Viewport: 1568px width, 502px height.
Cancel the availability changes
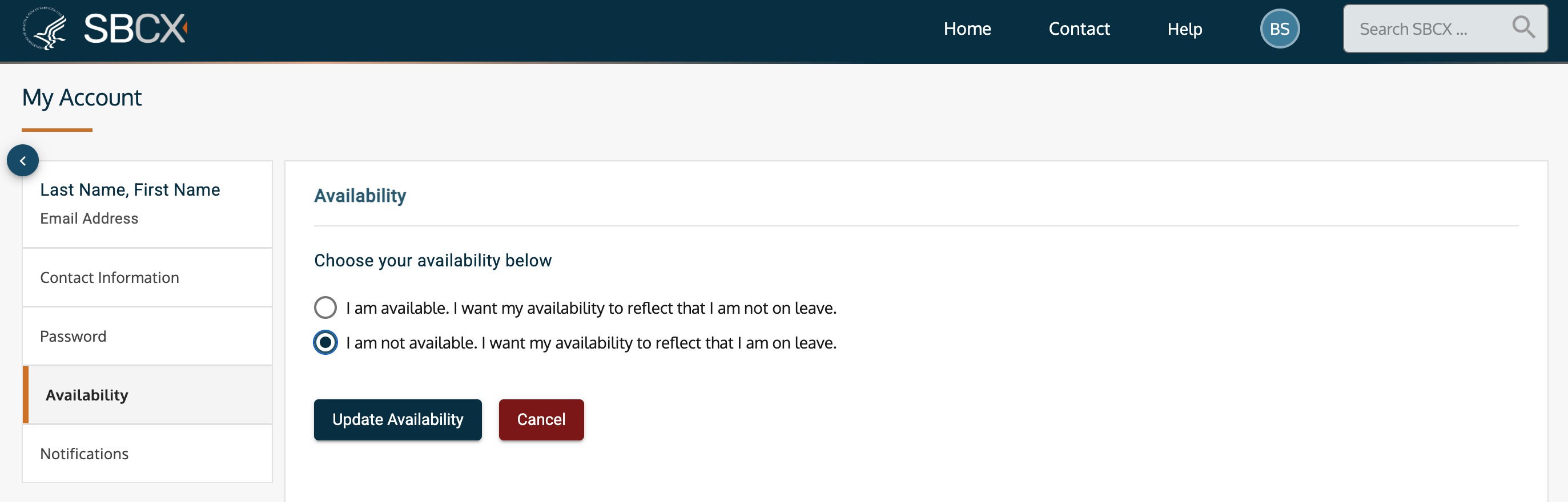pyautogui.click(x=541, y=419)
